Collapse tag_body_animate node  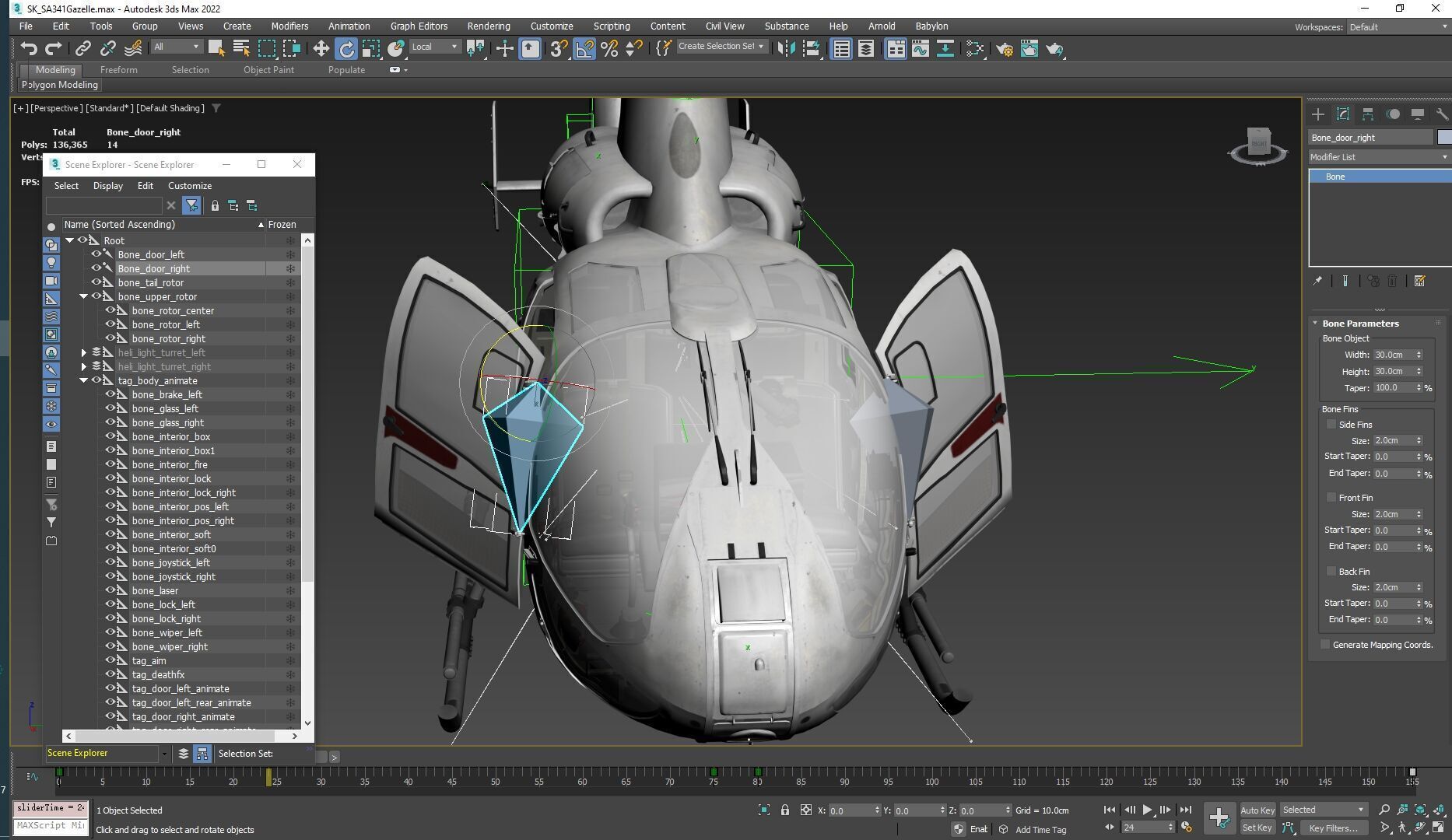pyautogui.click(x=84, y=380)
